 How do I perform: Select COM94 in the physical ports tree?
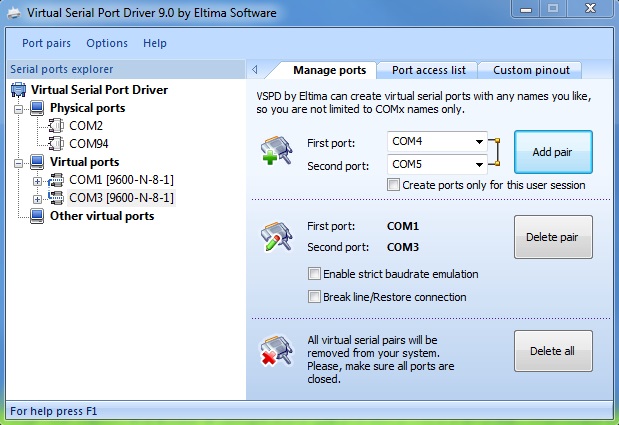point(89,144)
